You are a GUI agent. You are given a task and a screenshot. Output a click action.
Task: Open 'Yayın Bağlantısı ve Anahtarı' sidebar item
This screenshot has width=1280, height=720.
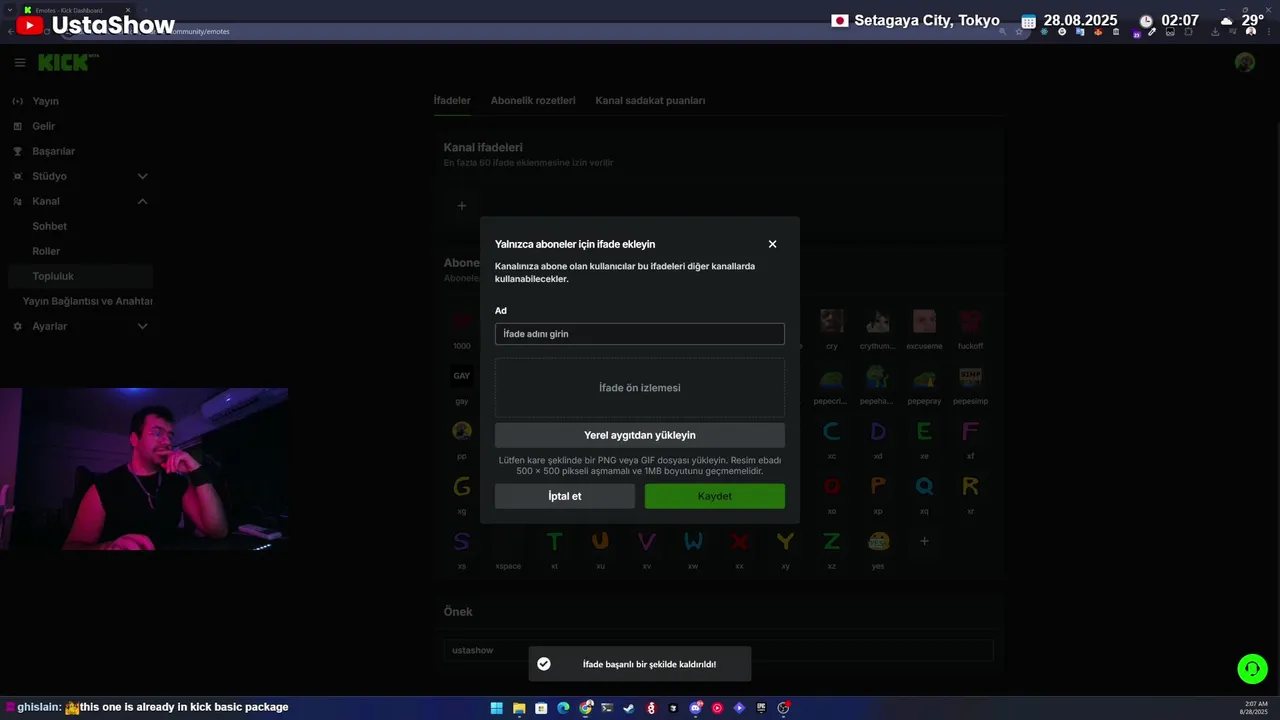point(87,301)
